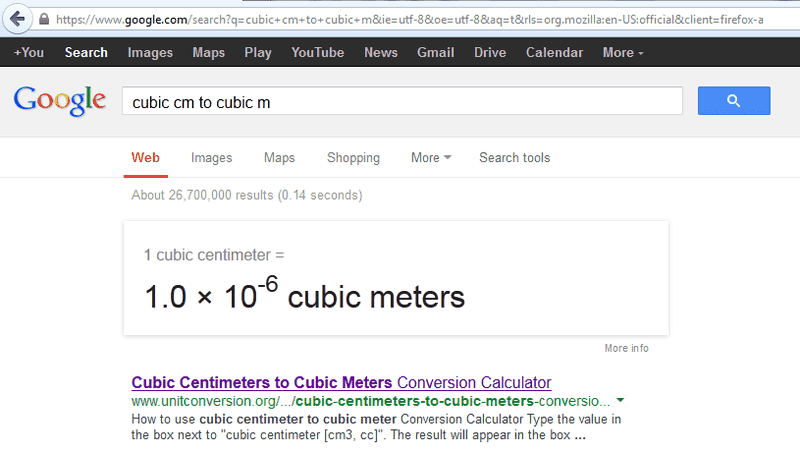Click the search query input field
The width and height of the screenshot is (800, 453).
tap(400, 102)
